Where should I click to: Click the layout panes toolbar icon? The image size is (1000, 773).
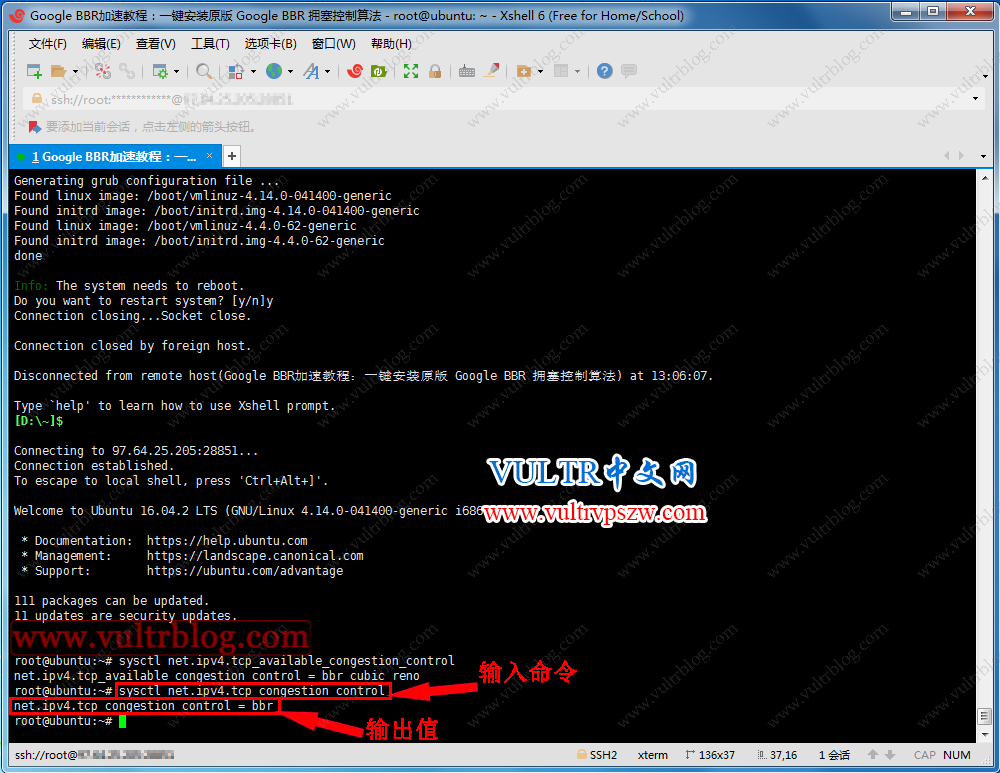tap(561, 71)
